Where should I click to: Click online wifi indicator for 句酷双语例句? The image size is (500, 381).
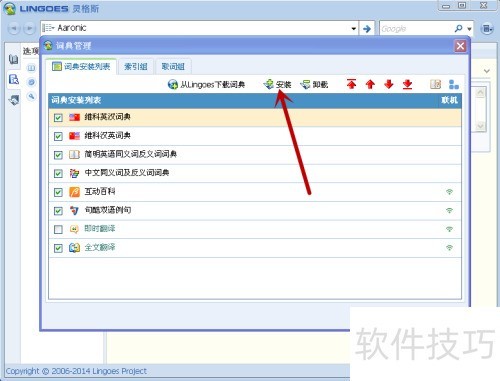(449, 211)
